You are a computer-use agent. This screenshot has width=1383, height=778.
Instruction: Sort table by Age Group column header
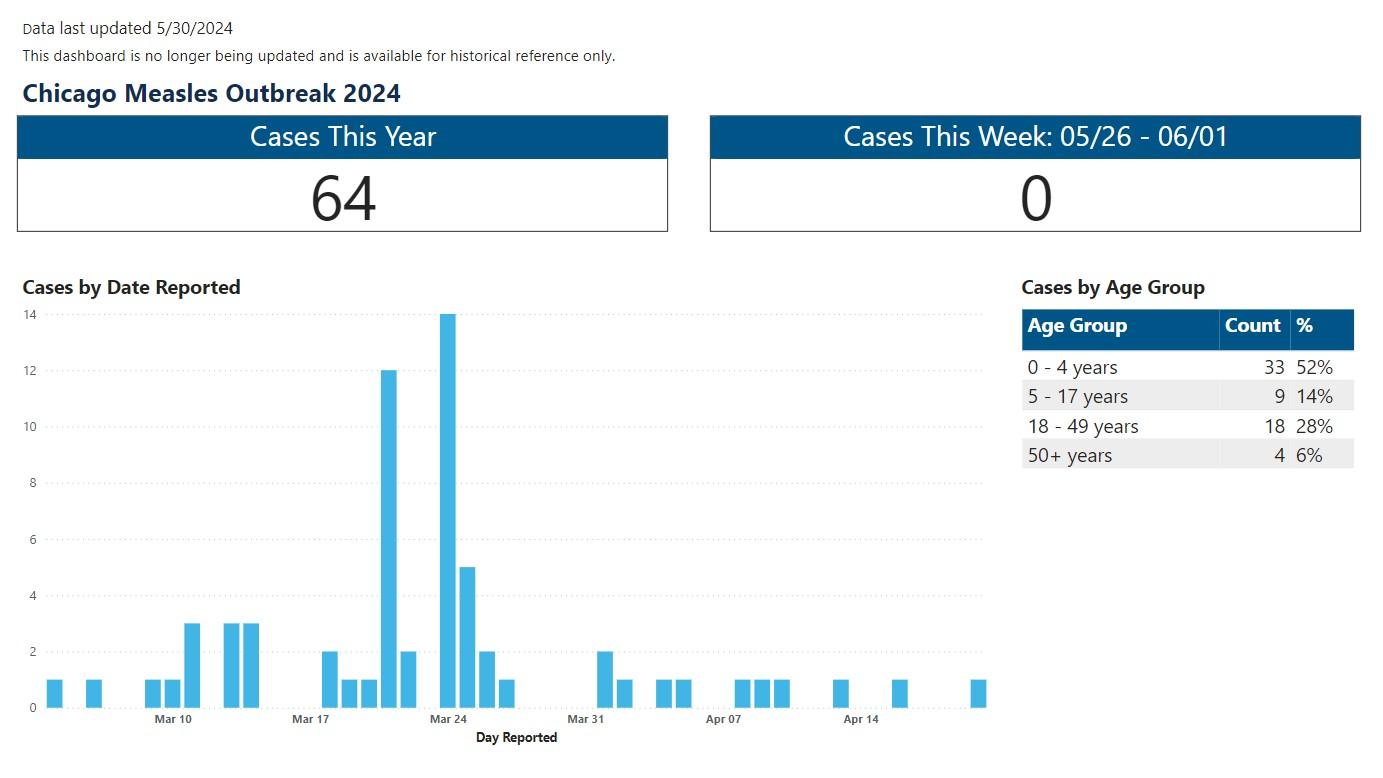(x=1077, y=326)
